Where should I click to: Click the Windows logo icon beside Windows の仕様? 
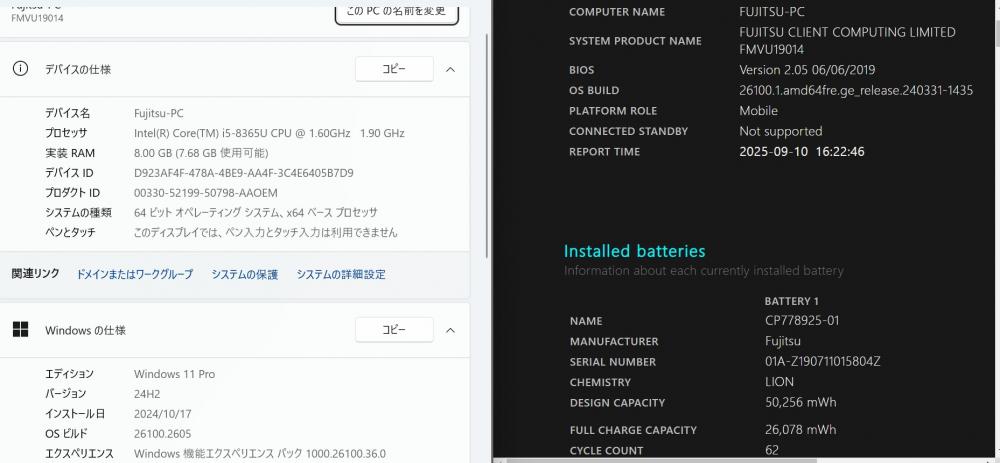tap(20, 330)
